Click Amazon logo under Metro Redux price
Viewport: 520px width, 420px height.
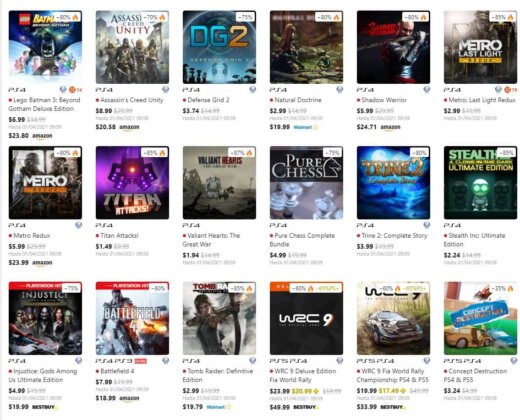click(x=42, y=263)
